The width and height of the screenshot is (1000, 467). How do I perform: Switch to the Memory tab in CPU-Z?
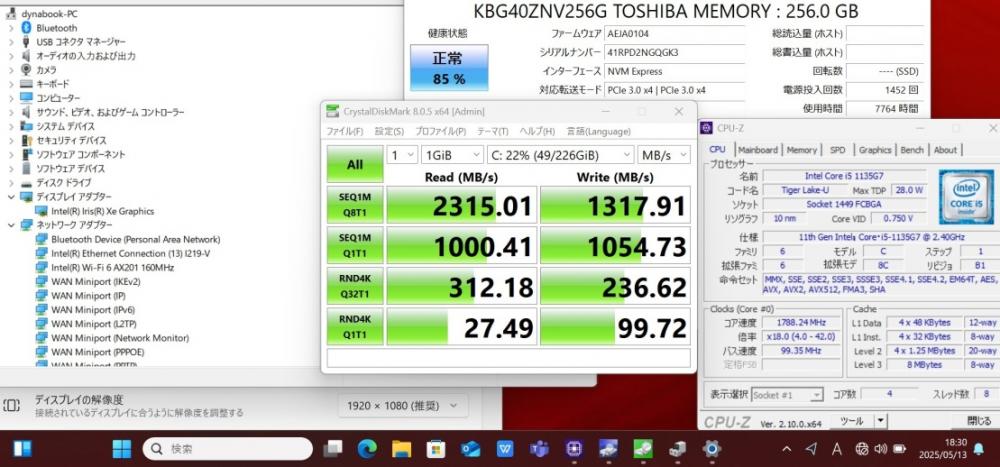[802, 150]
